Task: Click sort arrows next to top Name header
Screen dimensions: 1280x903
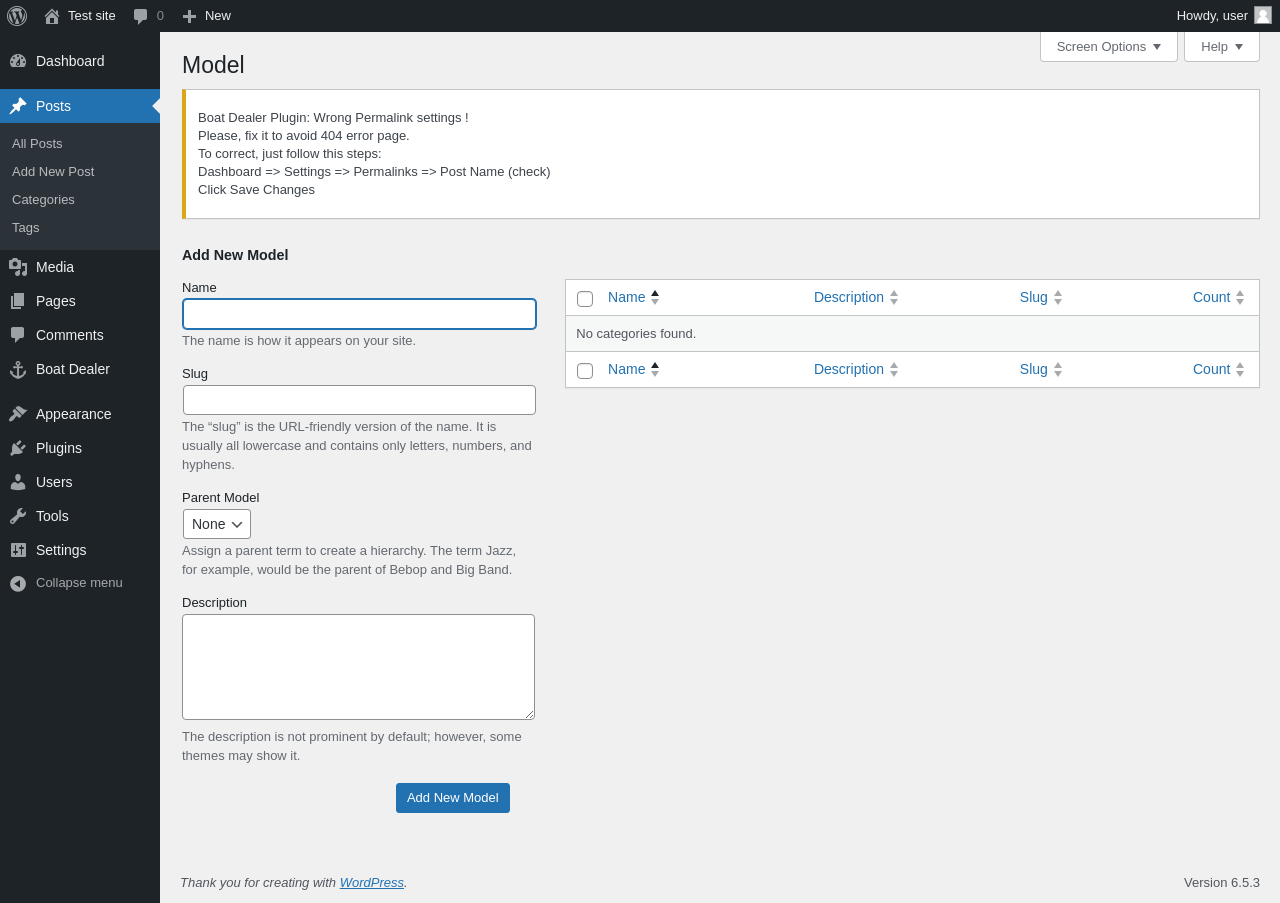Action: pos(655,298)
